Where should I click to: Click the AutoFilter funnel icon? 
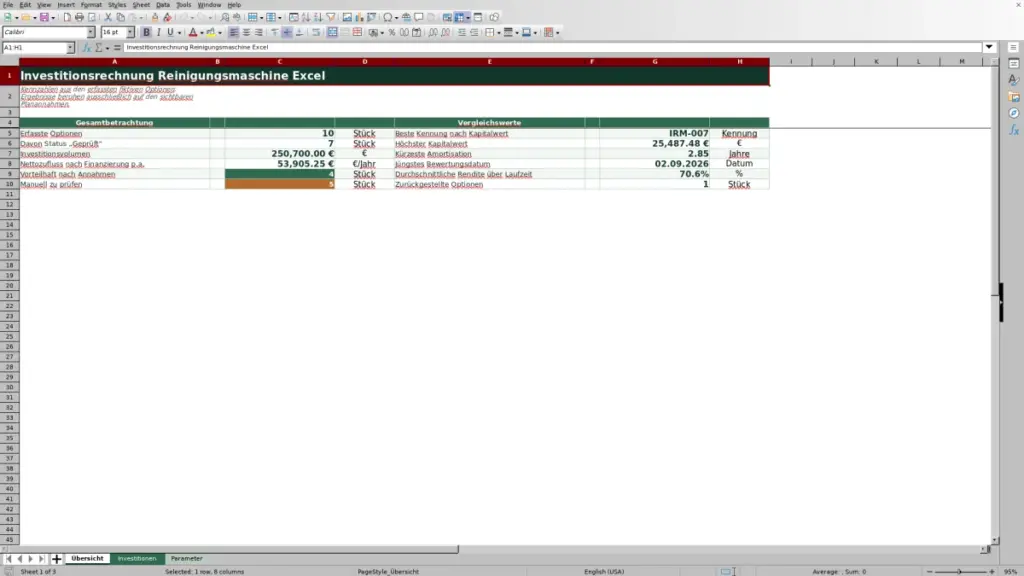tap(330, 18)
